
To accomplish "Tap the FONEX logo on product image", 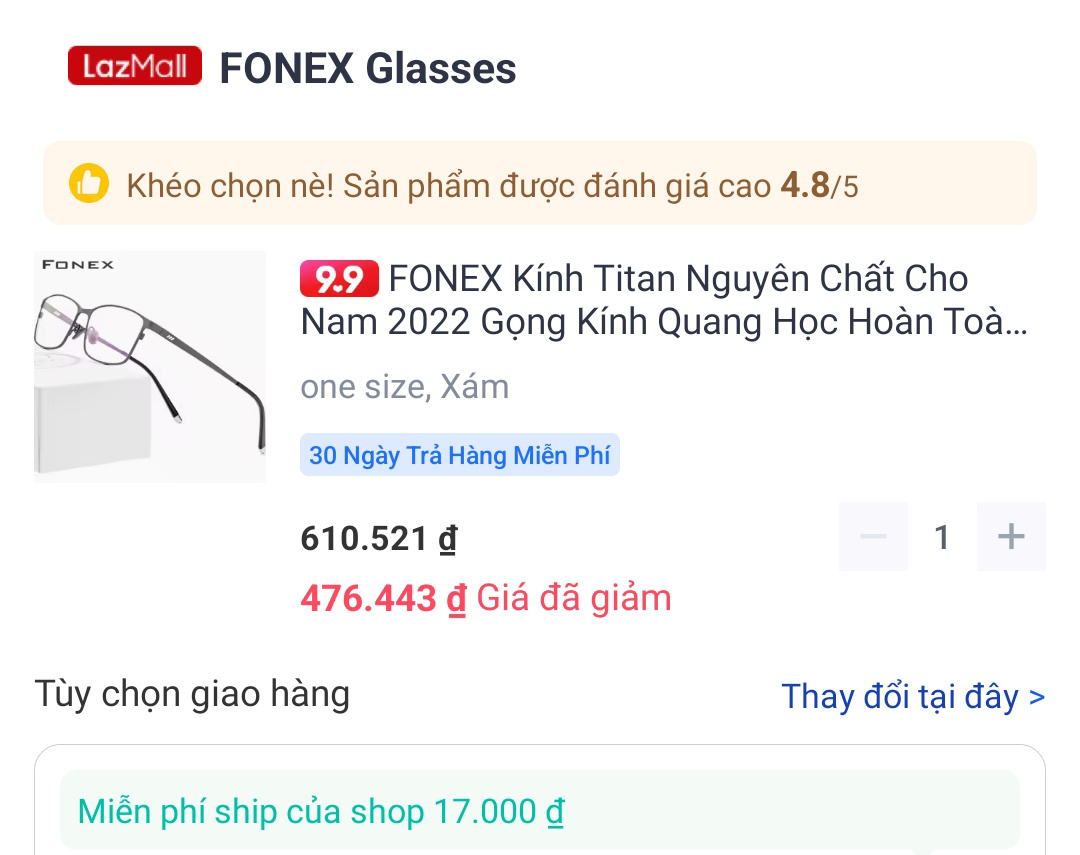I will pos(78,265).
